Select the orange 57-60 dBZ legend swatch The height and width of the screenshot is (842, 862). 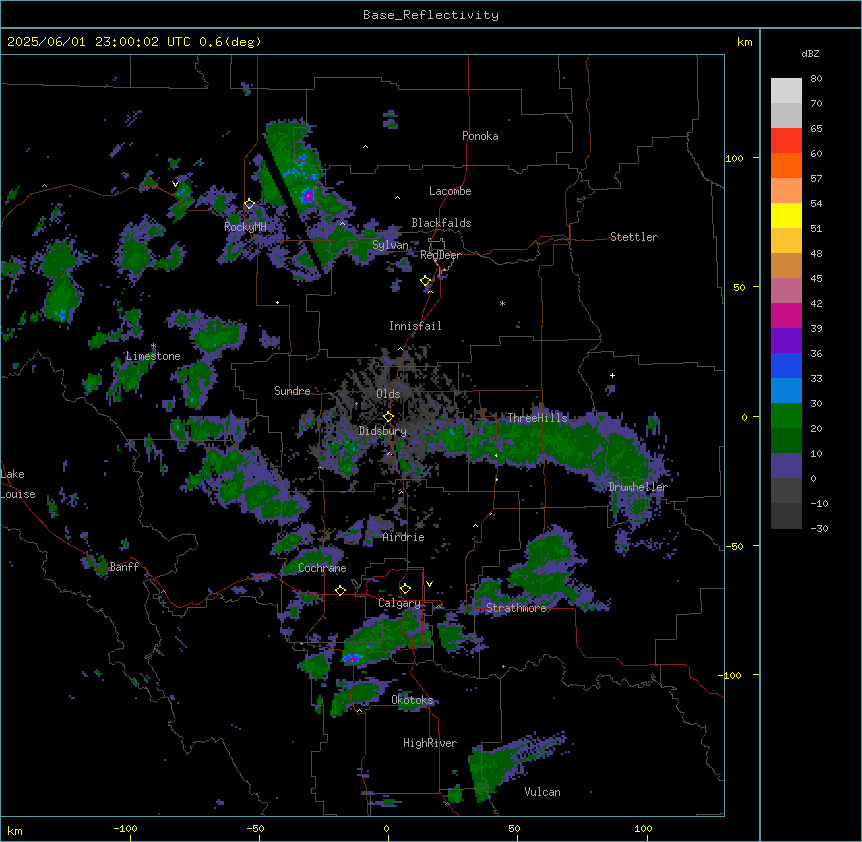(x=786, y=165)
